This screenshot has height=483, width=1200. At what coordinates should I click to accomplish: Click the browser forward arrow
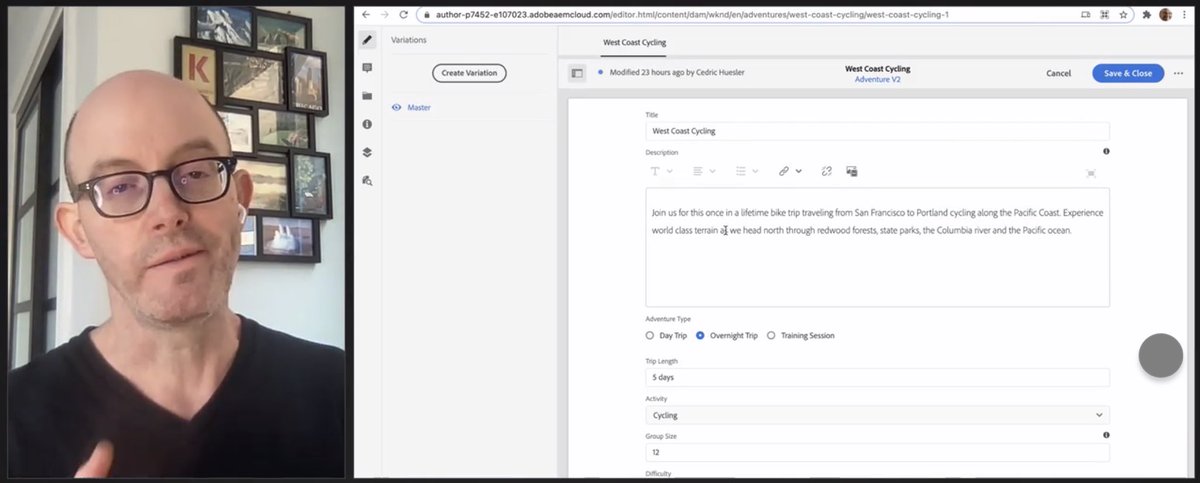coord(384,15)
